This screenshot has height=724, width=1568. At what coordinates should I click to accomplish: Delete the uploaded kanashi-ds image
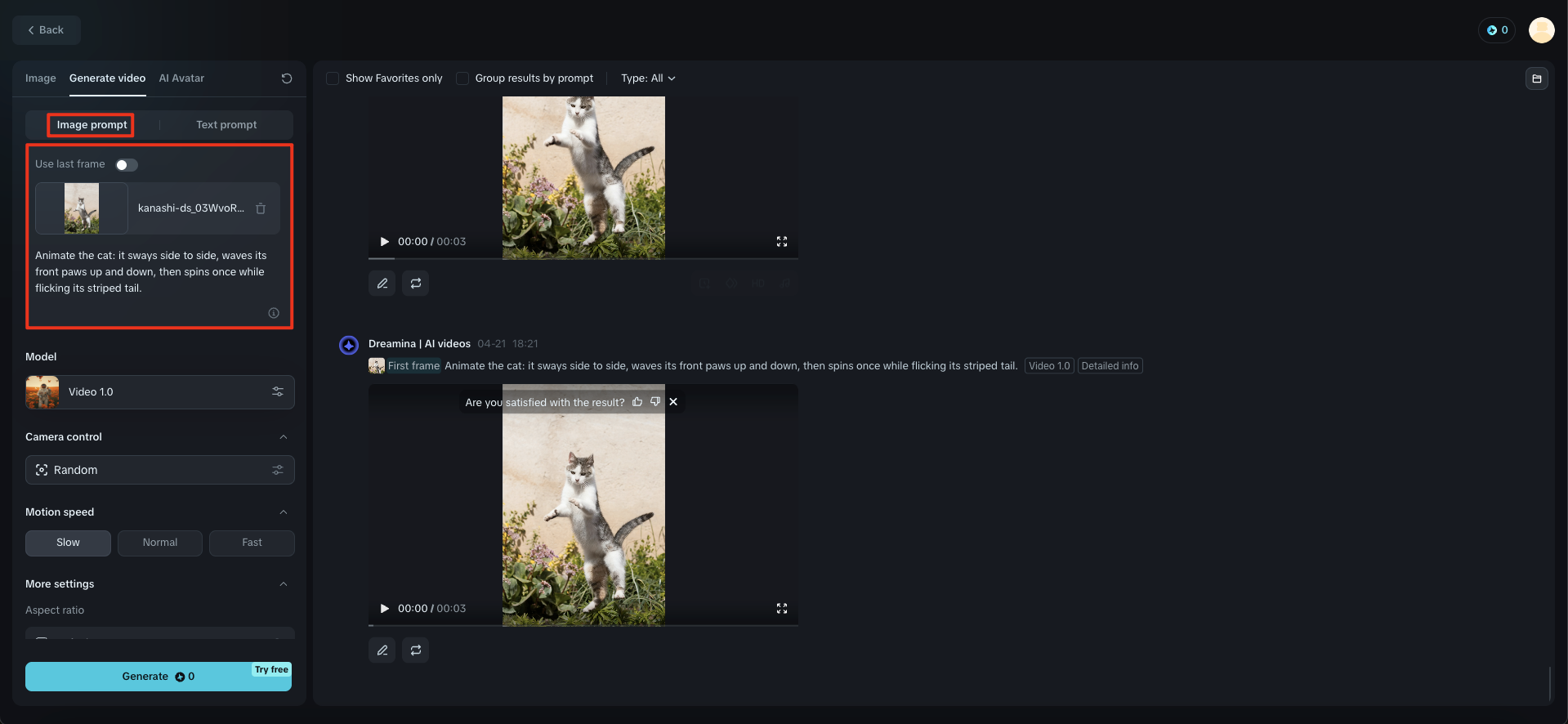(x=261, y=208)
